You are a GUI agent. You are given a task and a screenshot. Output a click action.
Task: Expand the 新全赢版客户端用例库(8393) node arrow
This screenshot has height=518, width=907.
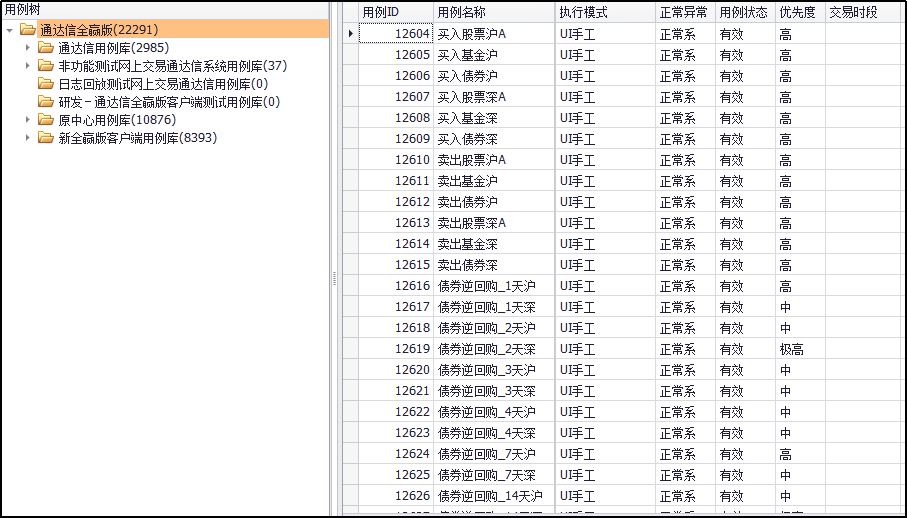(x=27, y=138)
